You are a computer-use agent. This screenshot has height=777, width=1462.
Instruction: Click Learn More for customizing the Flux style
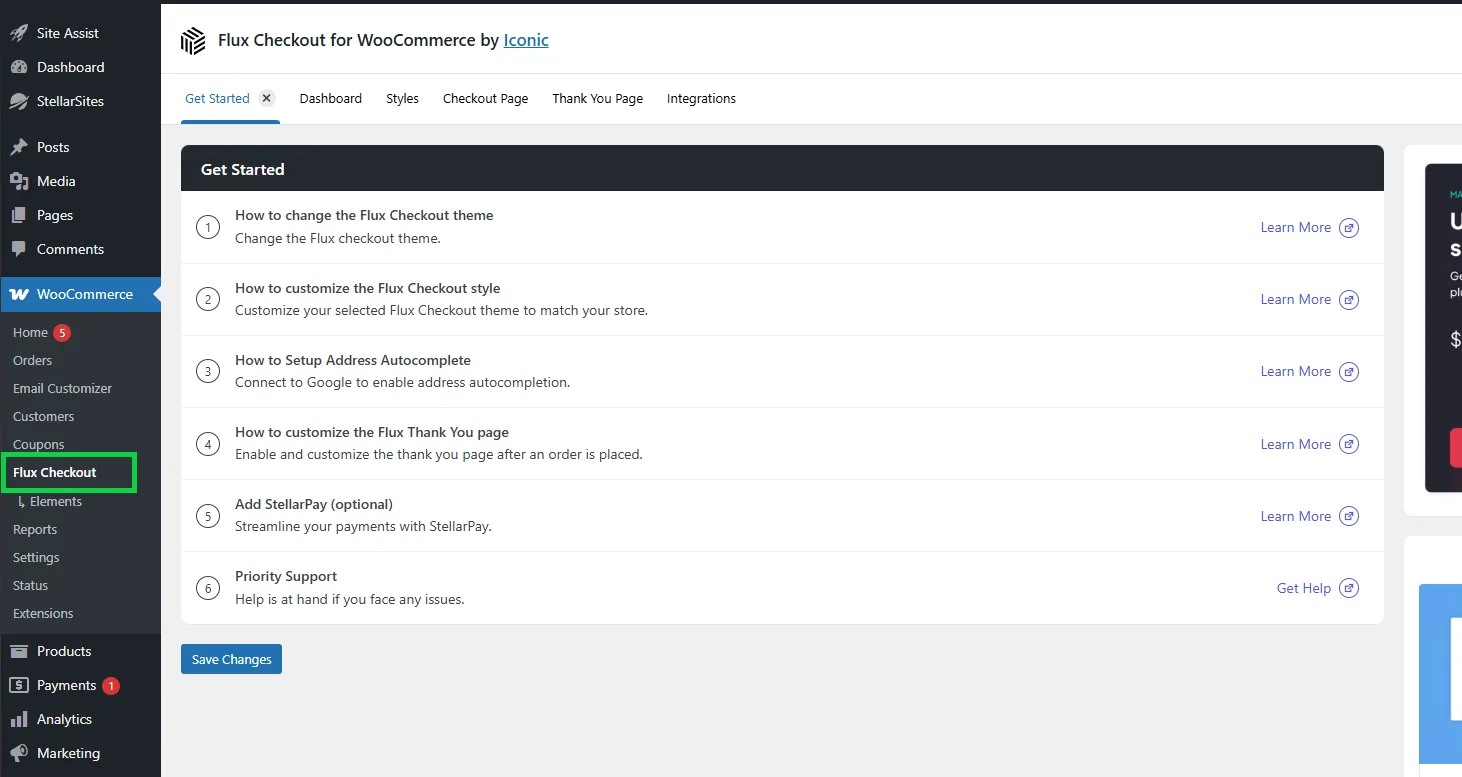pos(1295,299)
